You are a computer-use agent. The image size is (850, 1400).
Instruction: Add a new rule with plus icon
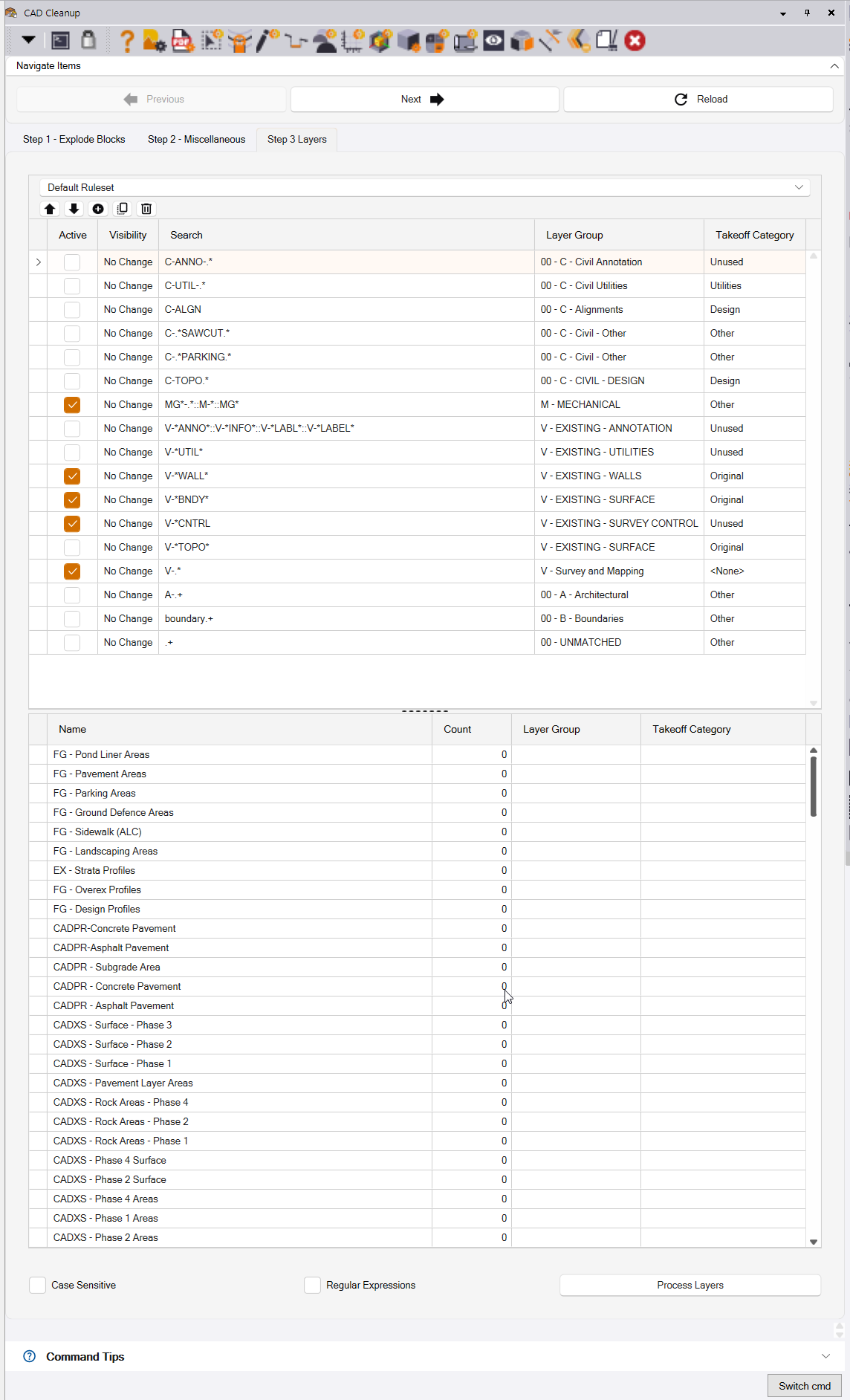(x=98, y=209)
